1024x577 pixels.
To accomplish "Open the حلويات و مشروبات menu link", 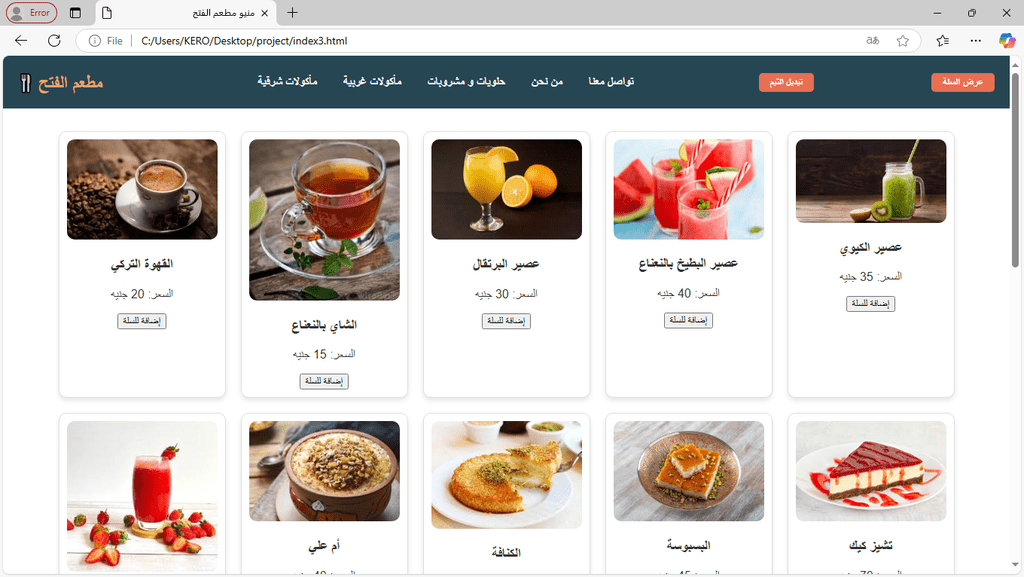I will click(x=466, y=82).
